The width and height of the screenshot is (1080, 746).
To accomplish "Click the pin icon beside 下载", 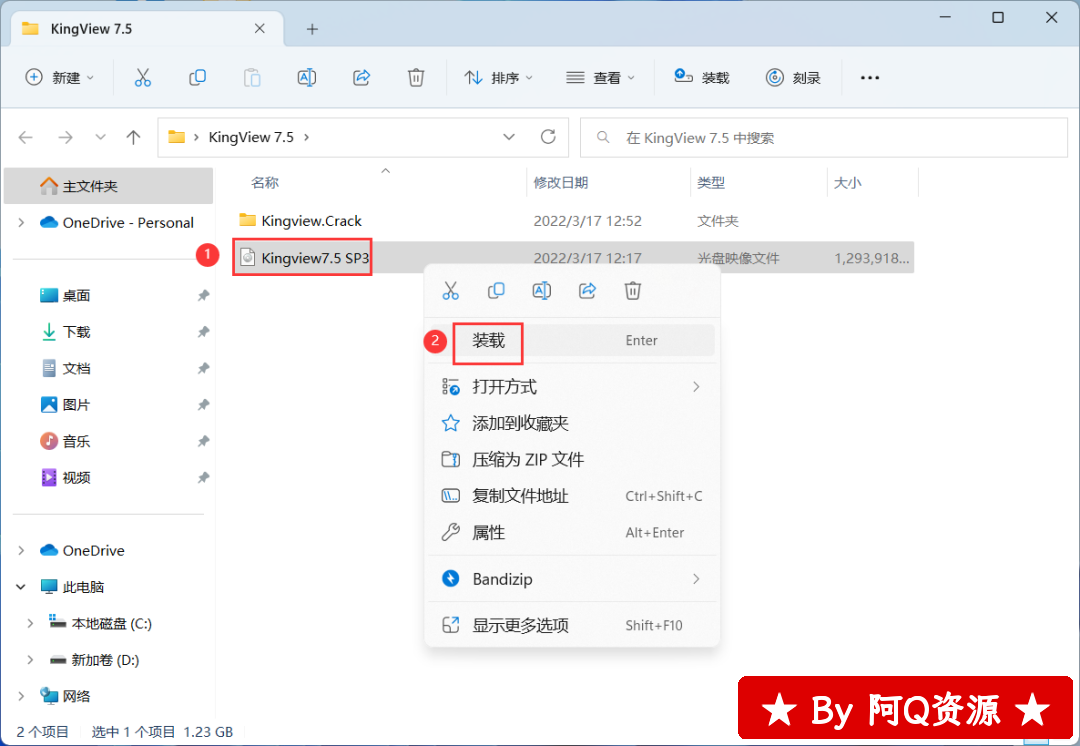I will (x=203, y=332).
